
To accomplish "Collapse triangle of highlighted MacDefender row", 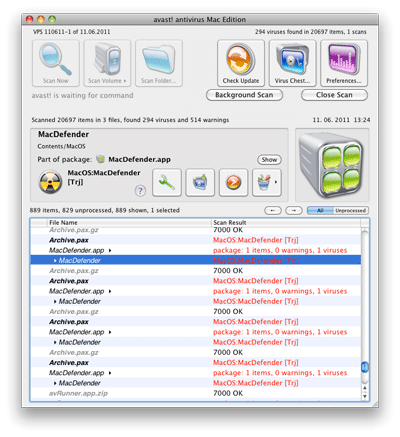I will [x=55, y=261].
